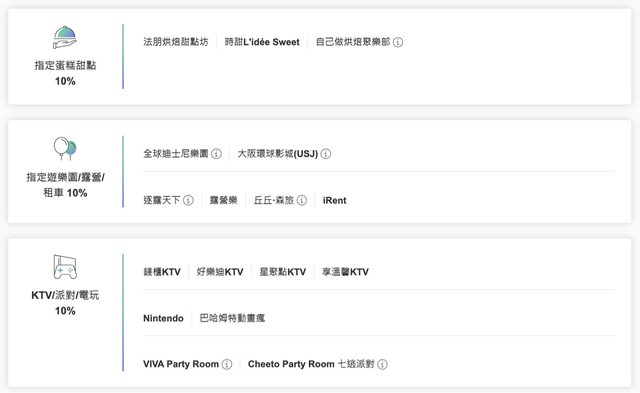Screen dimensions: 640x393
Task: Open info icon for 大阪環球影城(USJ)
Action: 326,154
